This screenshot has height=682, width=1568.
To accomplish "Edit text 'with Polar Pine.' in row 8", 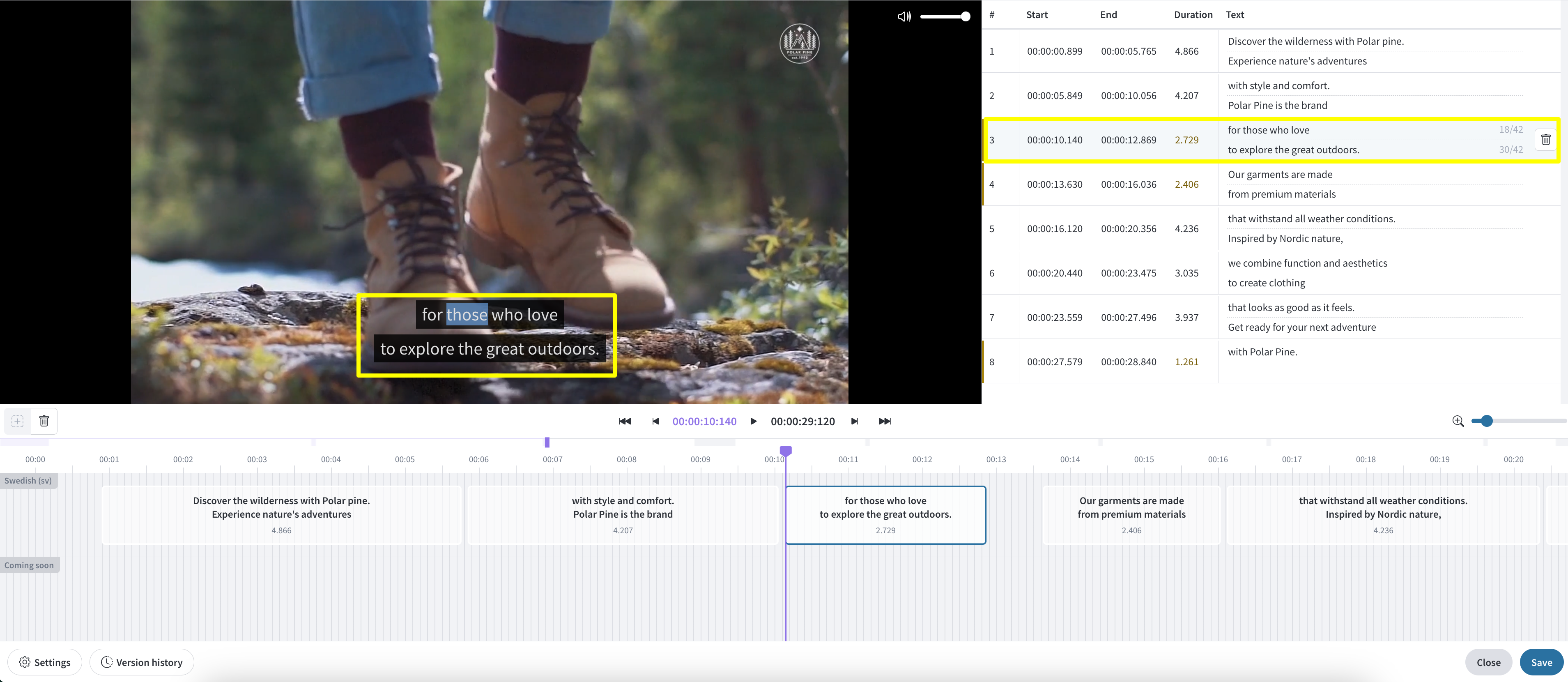I will [1262, 352].
